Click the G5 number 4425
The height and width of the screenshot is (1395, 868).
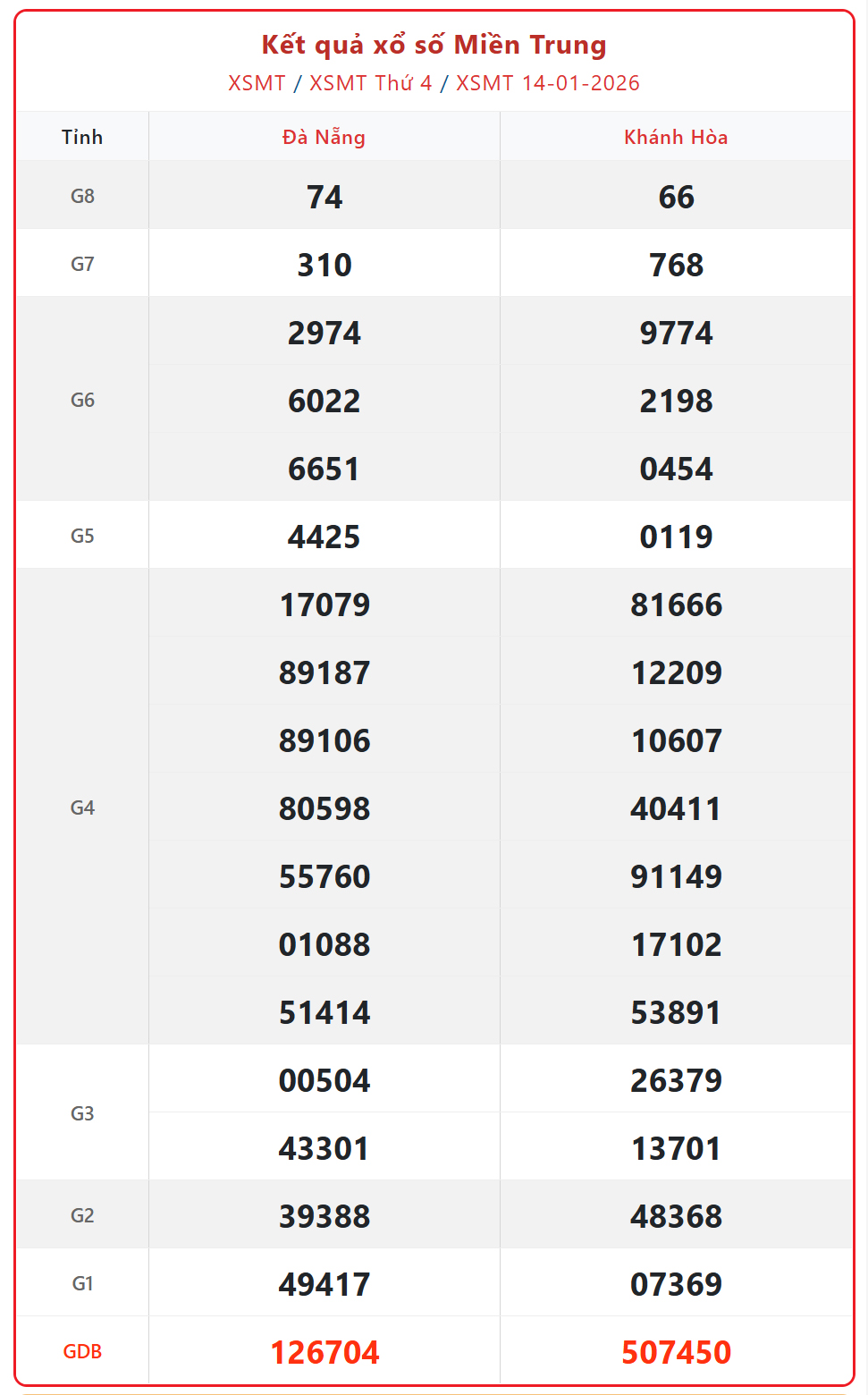324,537
